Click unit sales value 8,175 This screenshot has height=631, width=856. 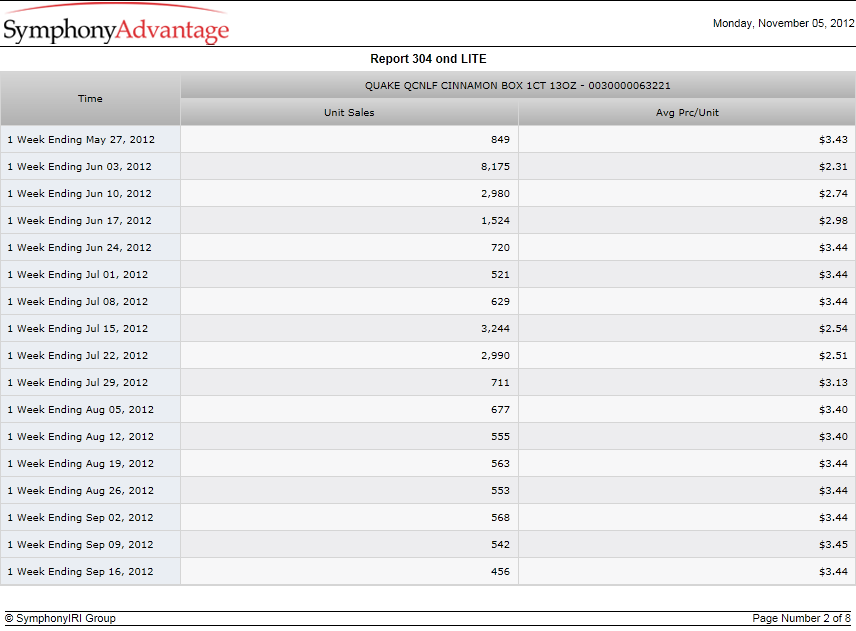click(495, 166)
